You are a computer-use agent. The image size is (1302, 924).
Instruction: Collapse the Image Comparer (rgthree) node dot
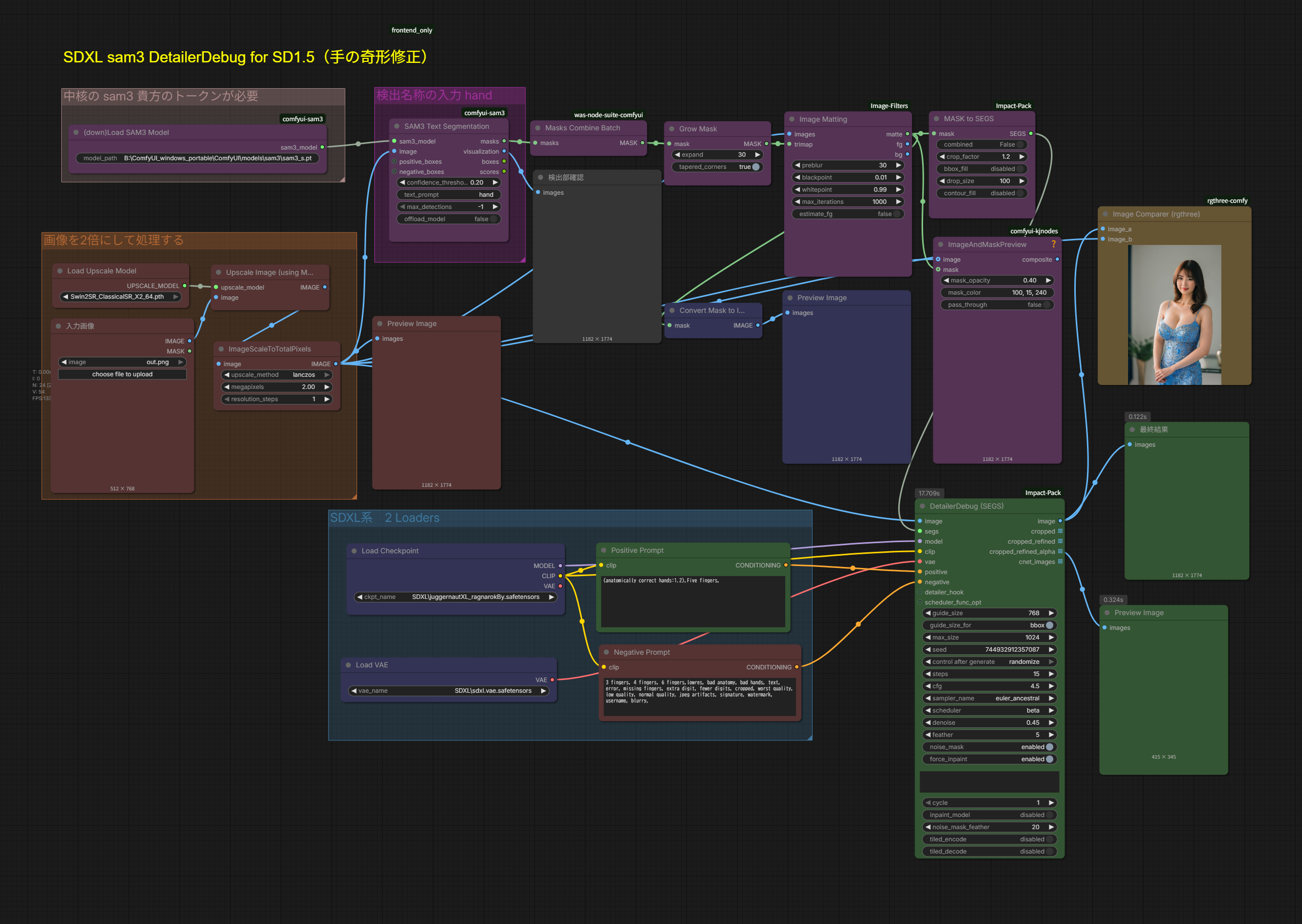tap(1105, 214)
